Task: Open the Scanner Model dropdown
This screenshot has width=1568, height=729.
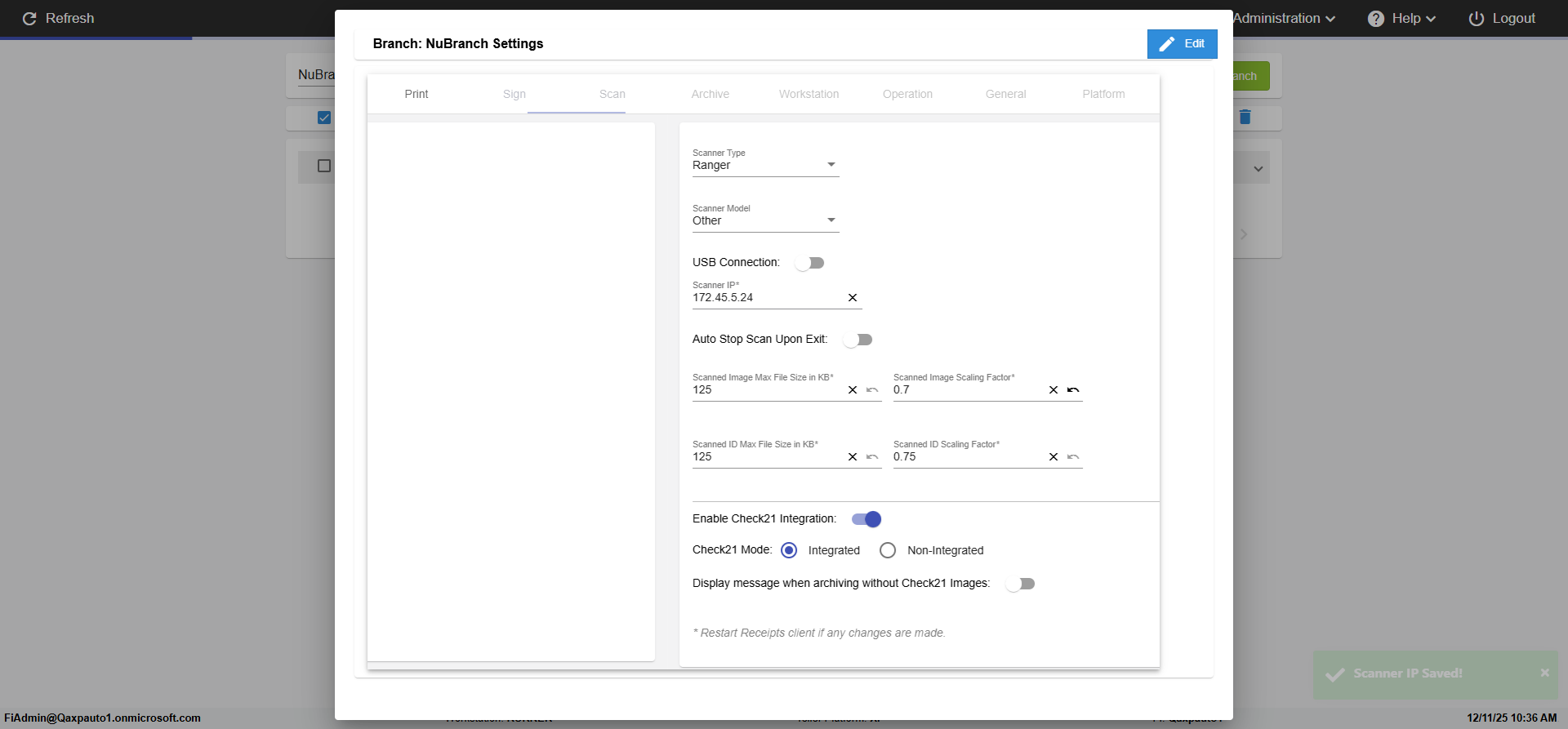Action: (764, 220)
